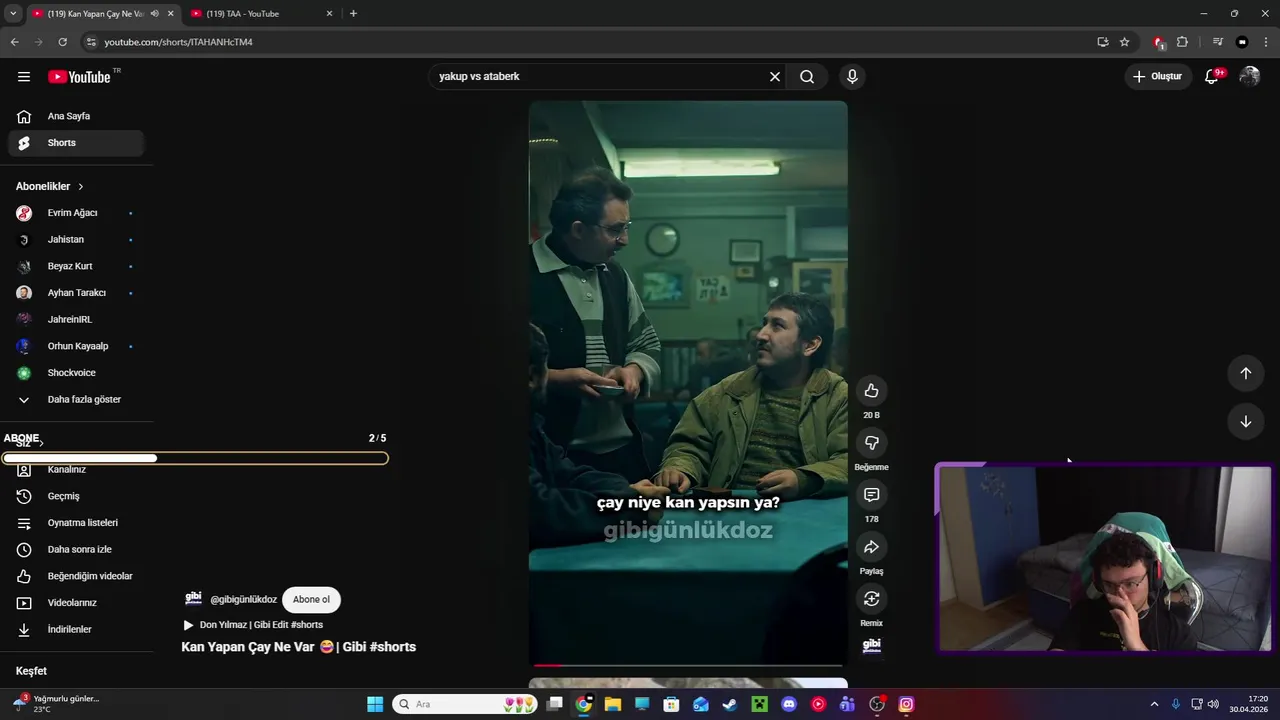Open the account avatar menu
Viewport: 1280px width, 720px height.
[x=1249, y=77]
